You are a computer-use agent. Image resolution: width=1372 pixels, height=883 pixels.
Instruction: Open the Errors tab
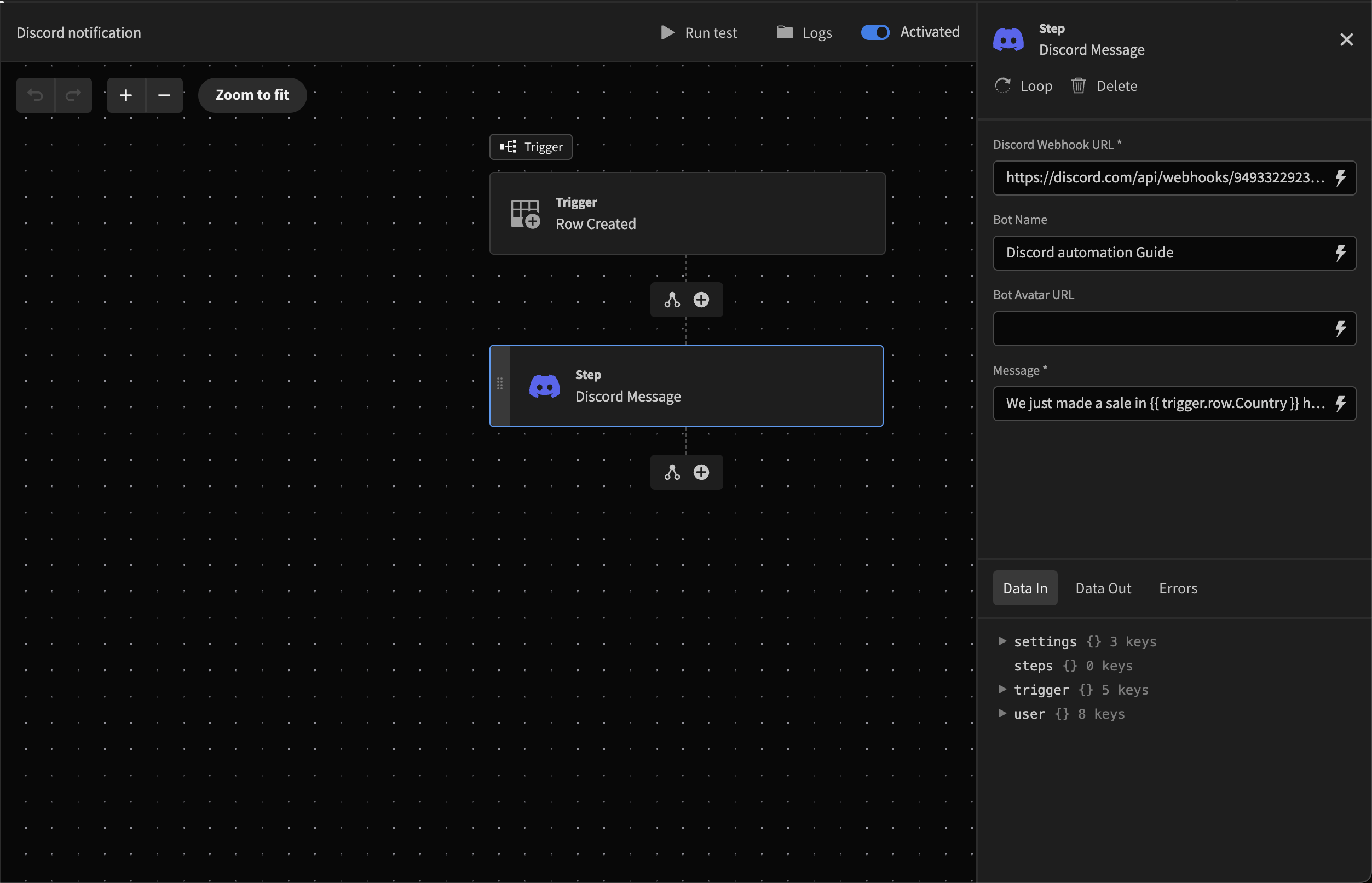[1178, 588]
